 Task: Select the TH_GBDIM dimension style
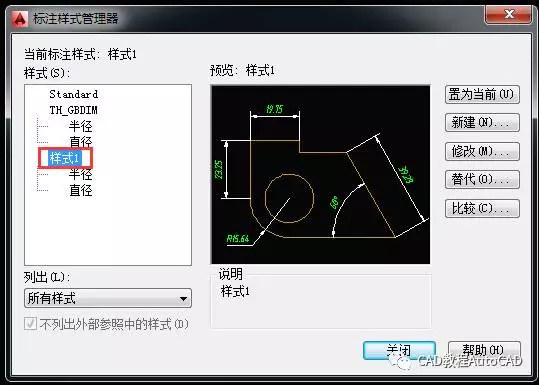[73, 110]
